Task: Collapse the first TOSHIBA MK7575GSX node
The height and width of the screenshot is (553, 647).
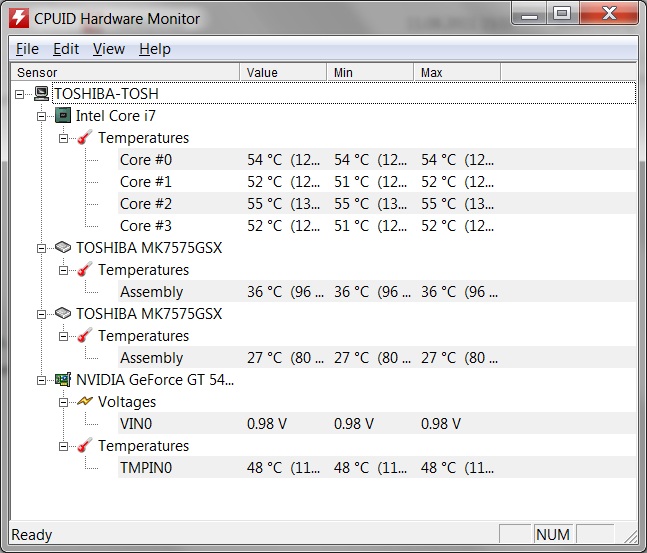Action: [41, 248]
